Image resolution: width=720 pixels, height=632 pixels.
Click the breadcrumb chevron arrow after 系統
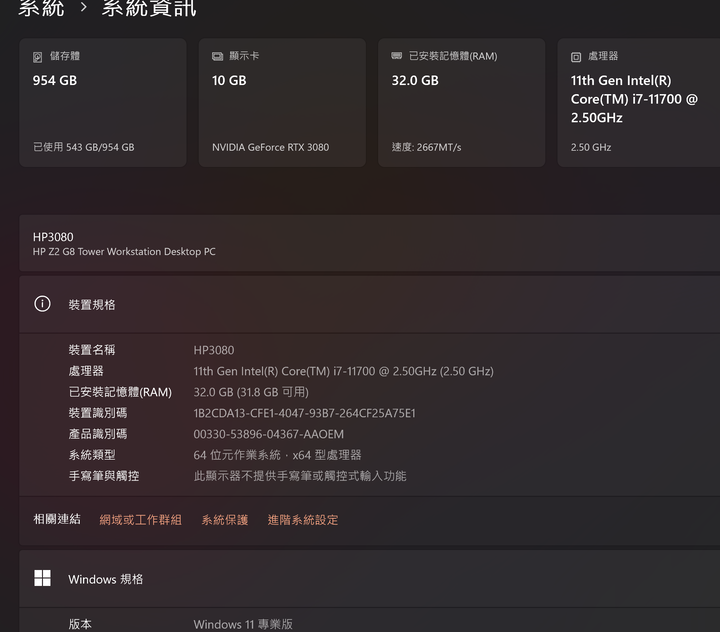(x=84, y=9)
